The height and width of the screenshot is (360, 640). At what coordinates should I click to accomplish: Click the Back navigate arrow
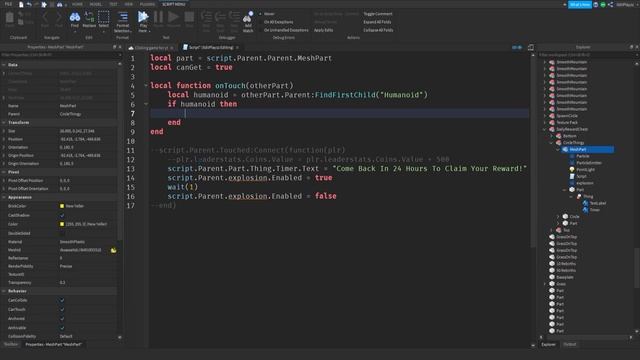[45, 17]
